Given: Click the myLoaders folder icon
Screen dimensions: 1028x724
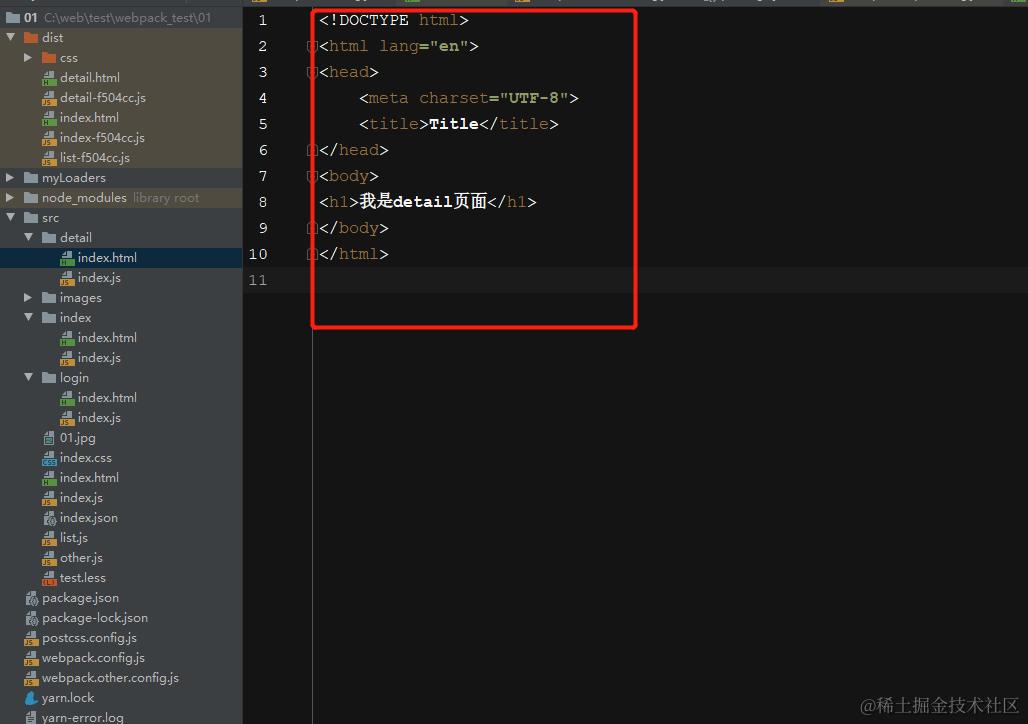Looking at the screenshot, I should click(x=31, y=178).
